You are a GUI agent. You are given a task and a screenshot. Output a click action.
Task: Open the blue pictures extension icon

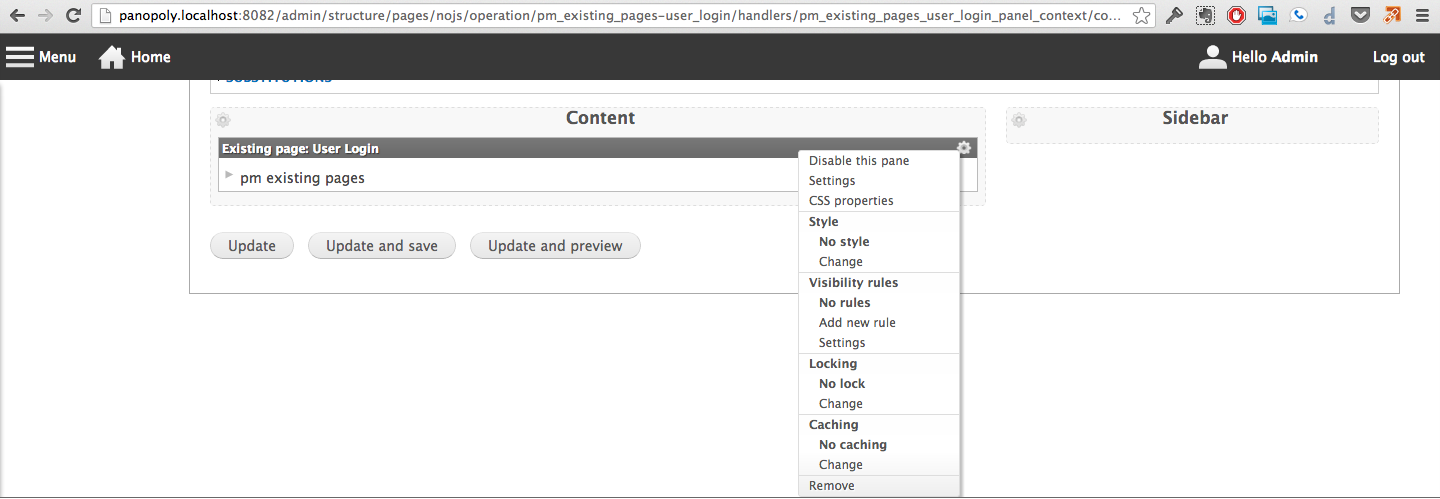(x=1267, y=16)
